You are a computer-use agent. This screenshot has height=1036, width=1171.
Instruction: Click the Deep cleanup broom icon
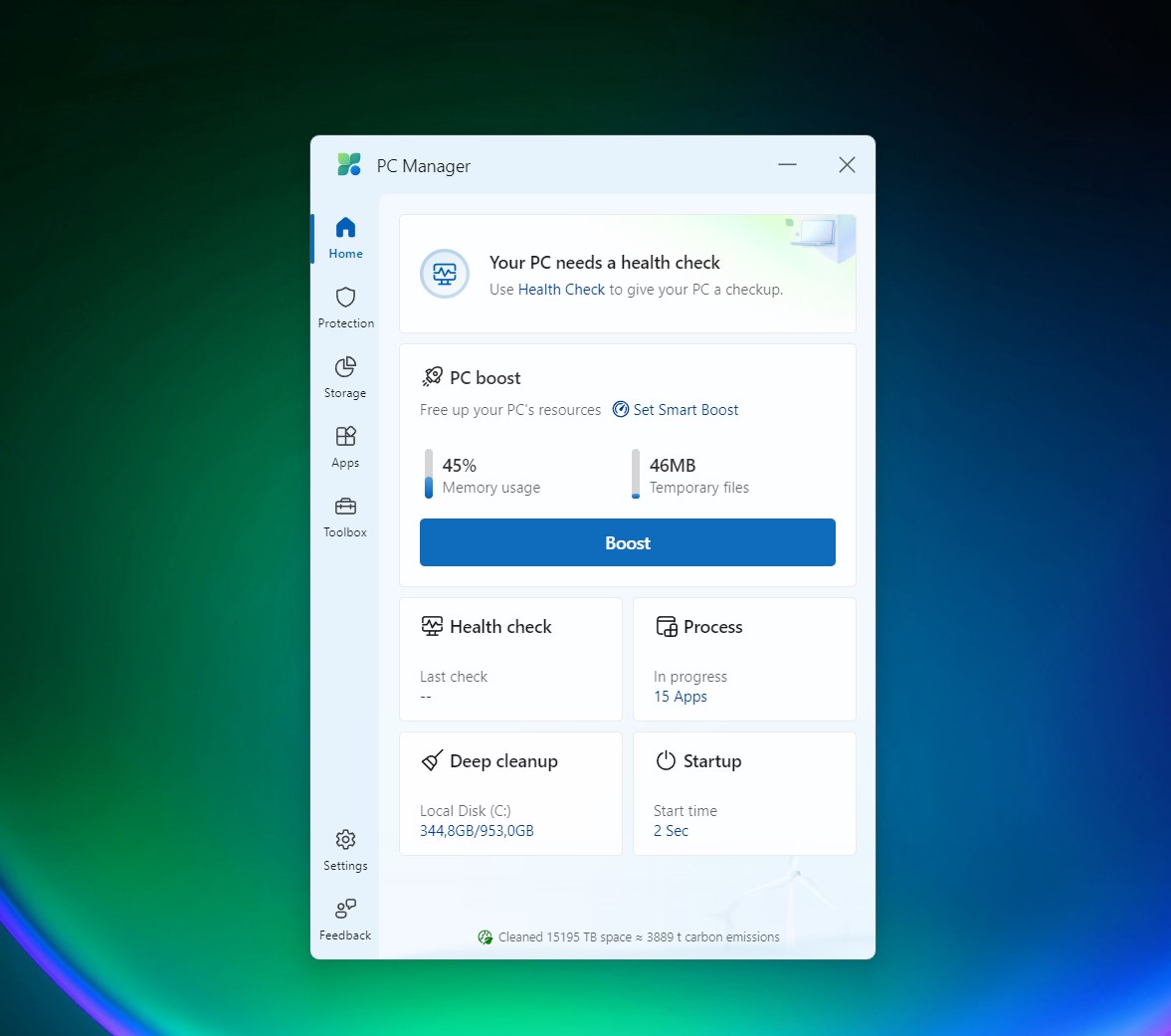pos(433,760)
